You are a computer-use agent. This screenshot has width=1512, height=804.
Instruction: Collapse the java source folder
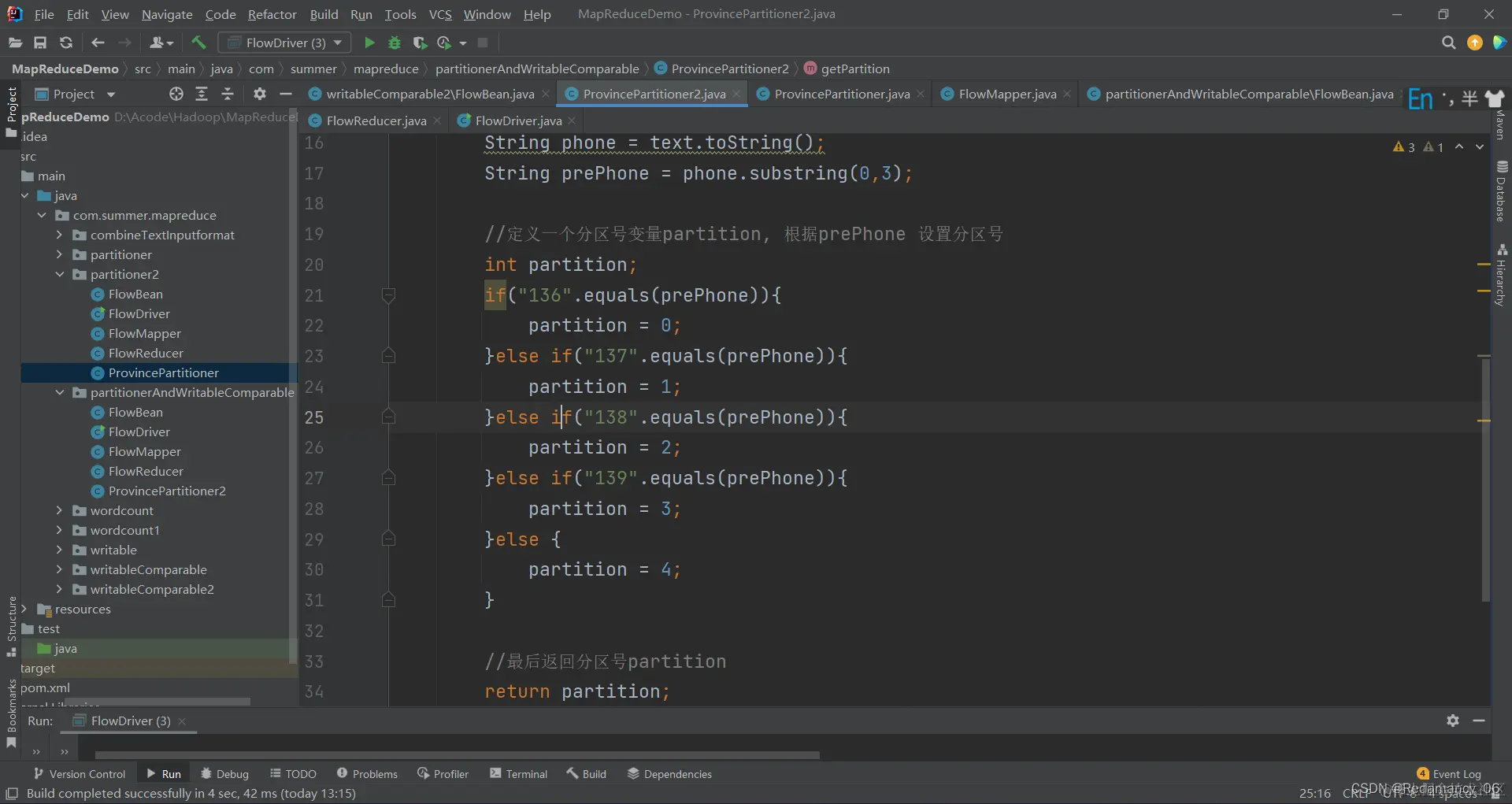click(x=25, y=195)
